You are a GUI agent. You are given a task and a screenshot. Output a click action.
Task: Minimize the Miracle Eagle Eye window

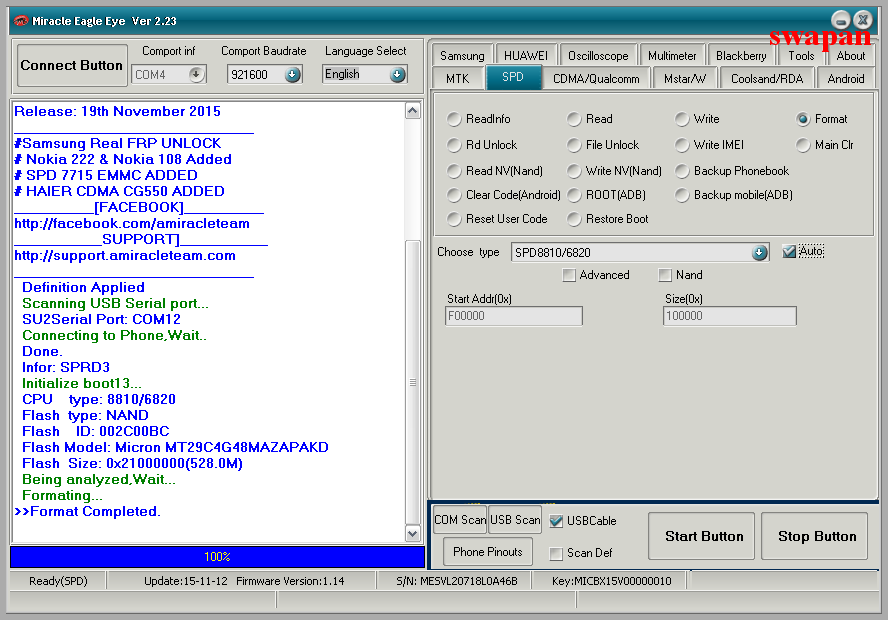tap(840, 20)
